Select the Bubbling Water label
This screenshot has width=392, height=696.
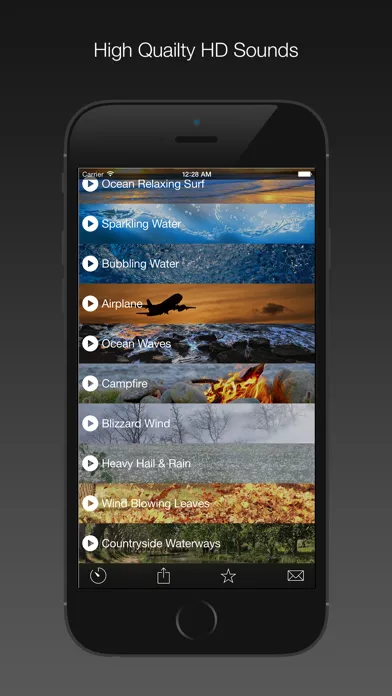(x=140, y=264)
